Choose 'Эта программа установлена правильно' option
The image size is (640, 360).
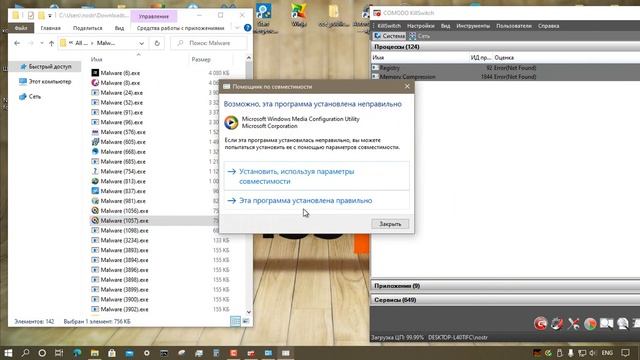pos(316,200)
